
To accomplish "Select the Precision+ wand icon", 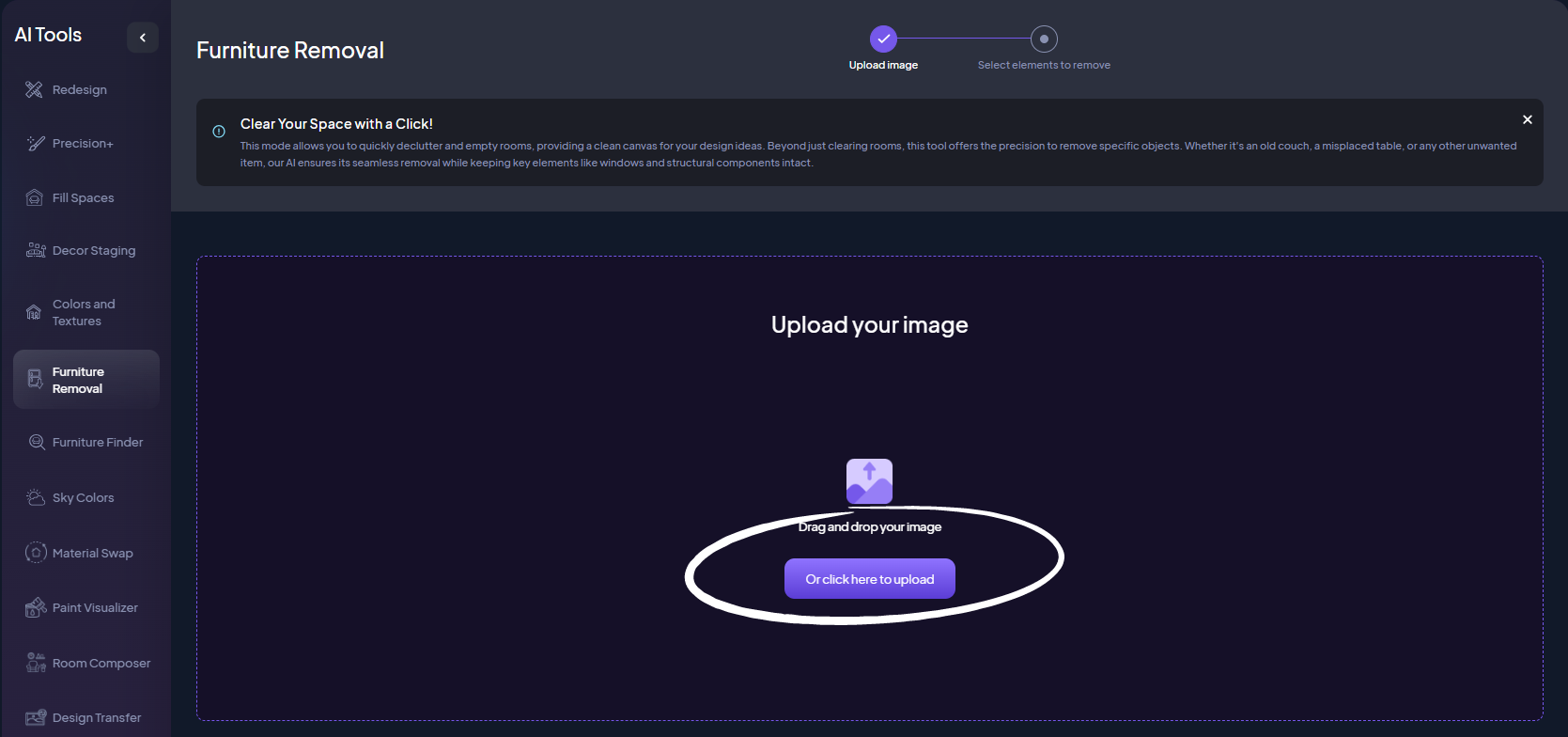I will tap(36, 144).
